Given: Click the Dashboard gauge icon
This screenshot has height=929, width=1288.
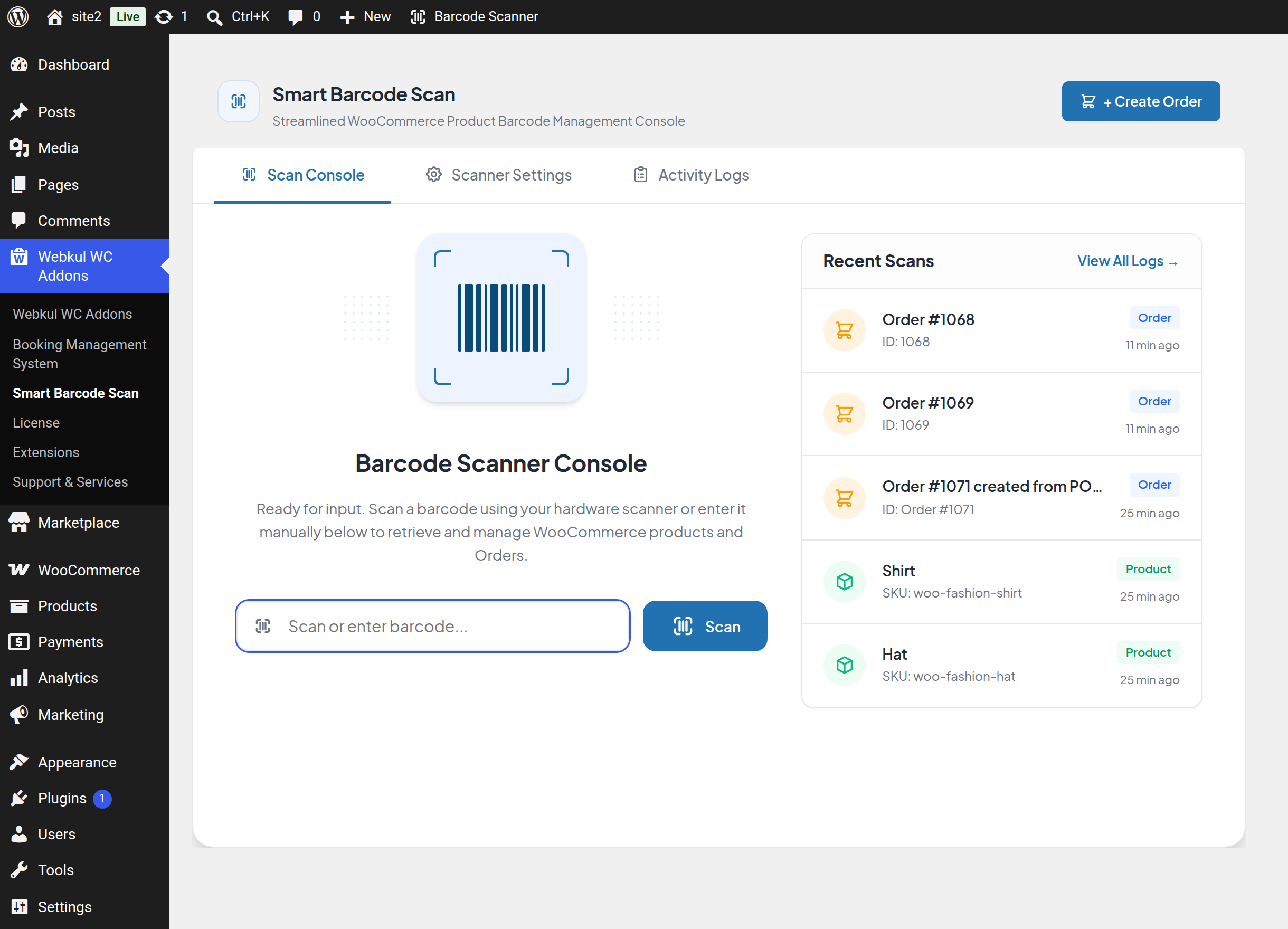Looking at the screenshot, I should tap(20, 64).
